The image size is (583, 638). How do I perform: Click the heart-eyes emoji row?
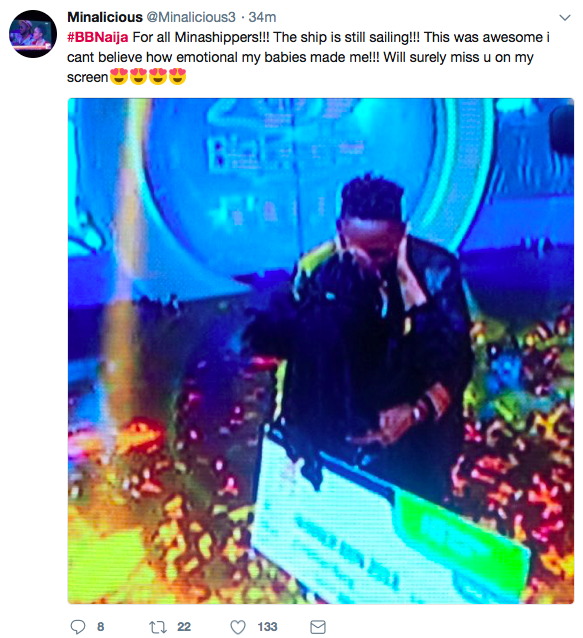(x=148, y=76)
